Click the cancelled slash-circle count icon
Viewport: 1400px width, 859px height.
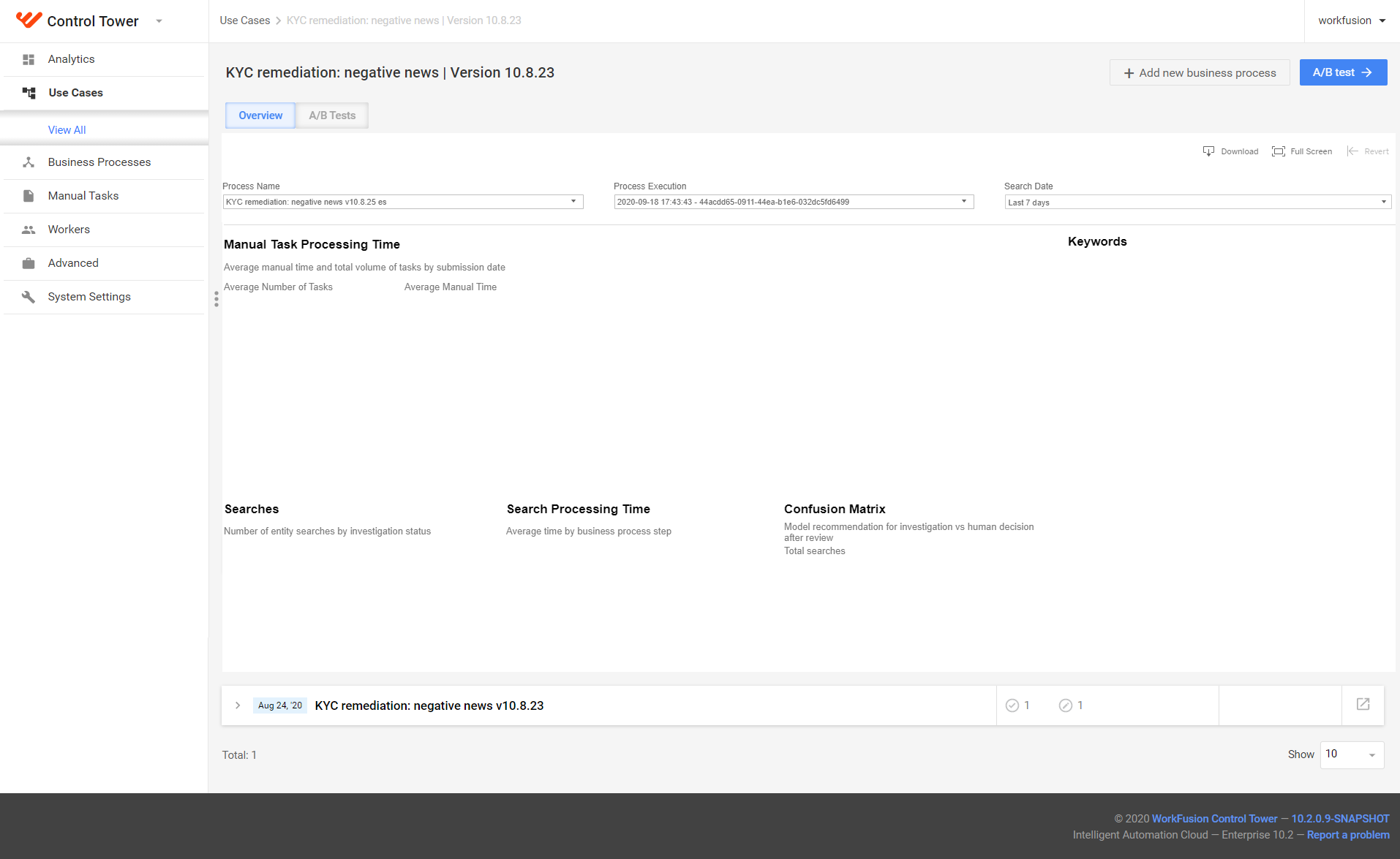(1066, 705)
